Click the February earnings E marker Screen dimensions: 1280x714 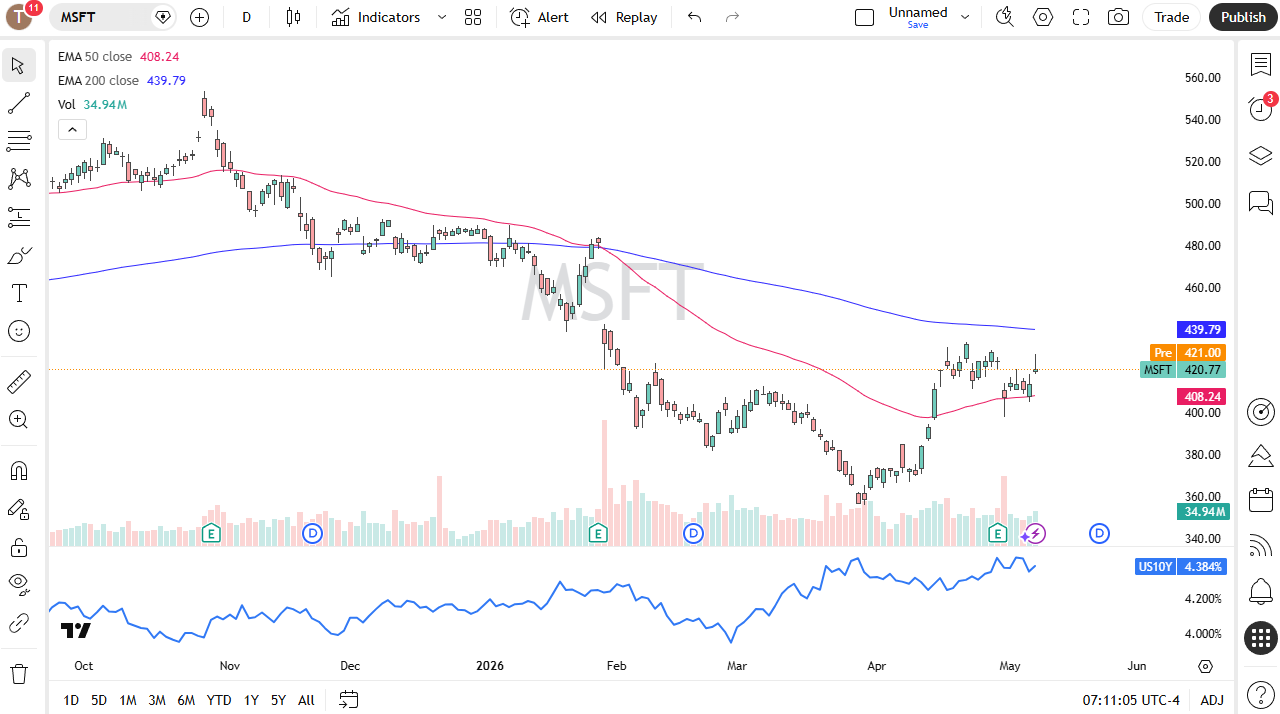[598, 533]
